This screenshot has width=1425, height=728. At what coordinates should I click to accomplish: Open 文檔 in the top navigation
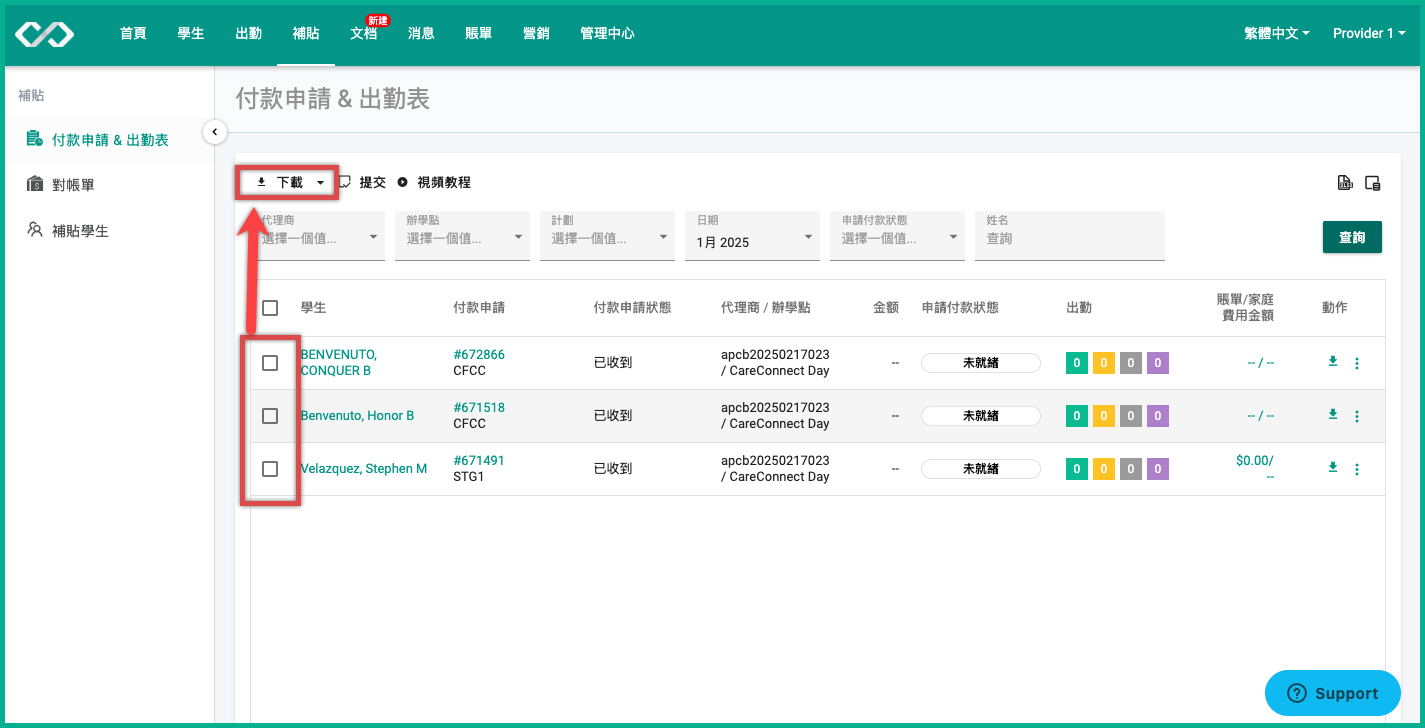coord(364,33)
